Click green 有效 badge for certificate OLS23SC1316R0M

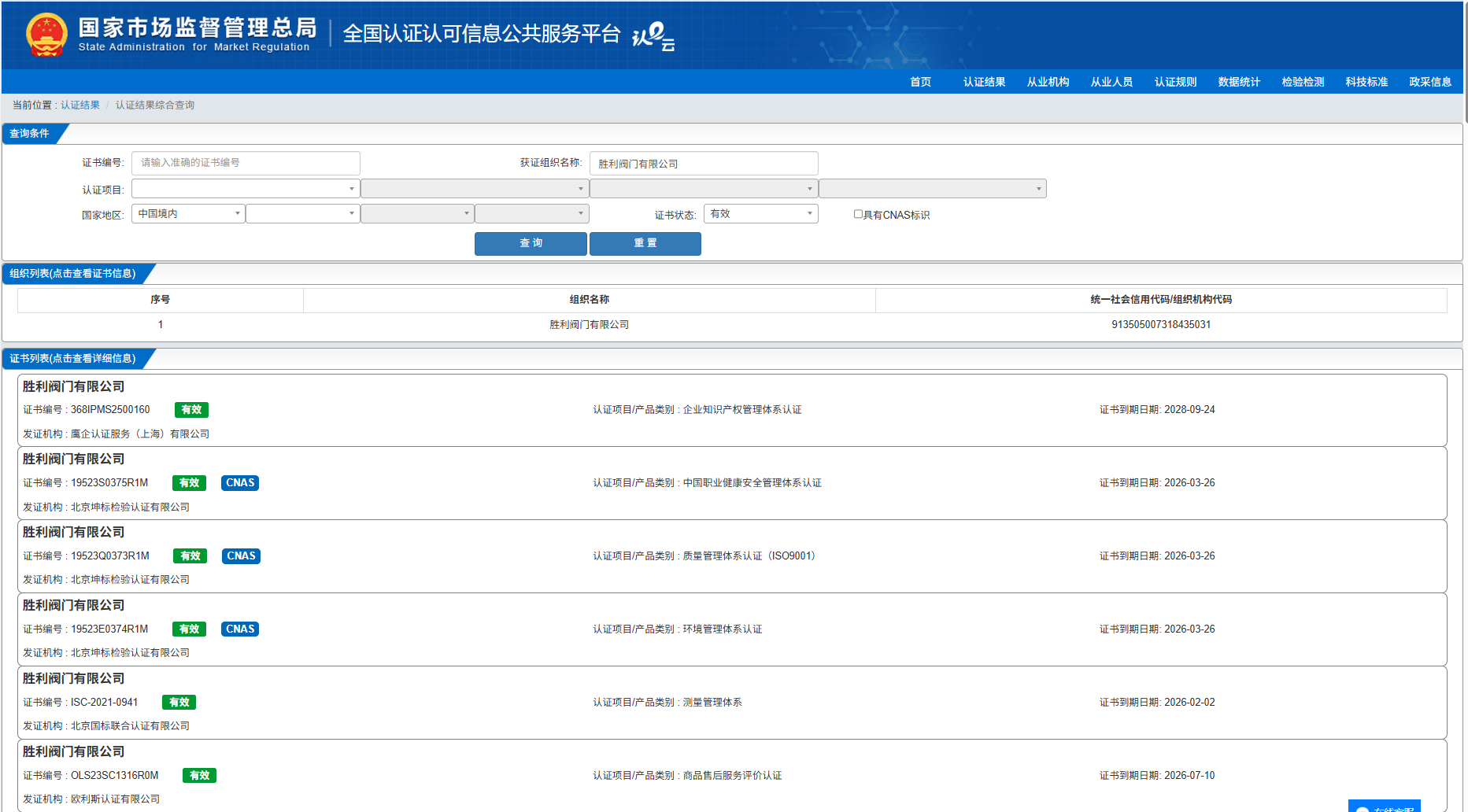pyautogui.click(x=199, y=776)
